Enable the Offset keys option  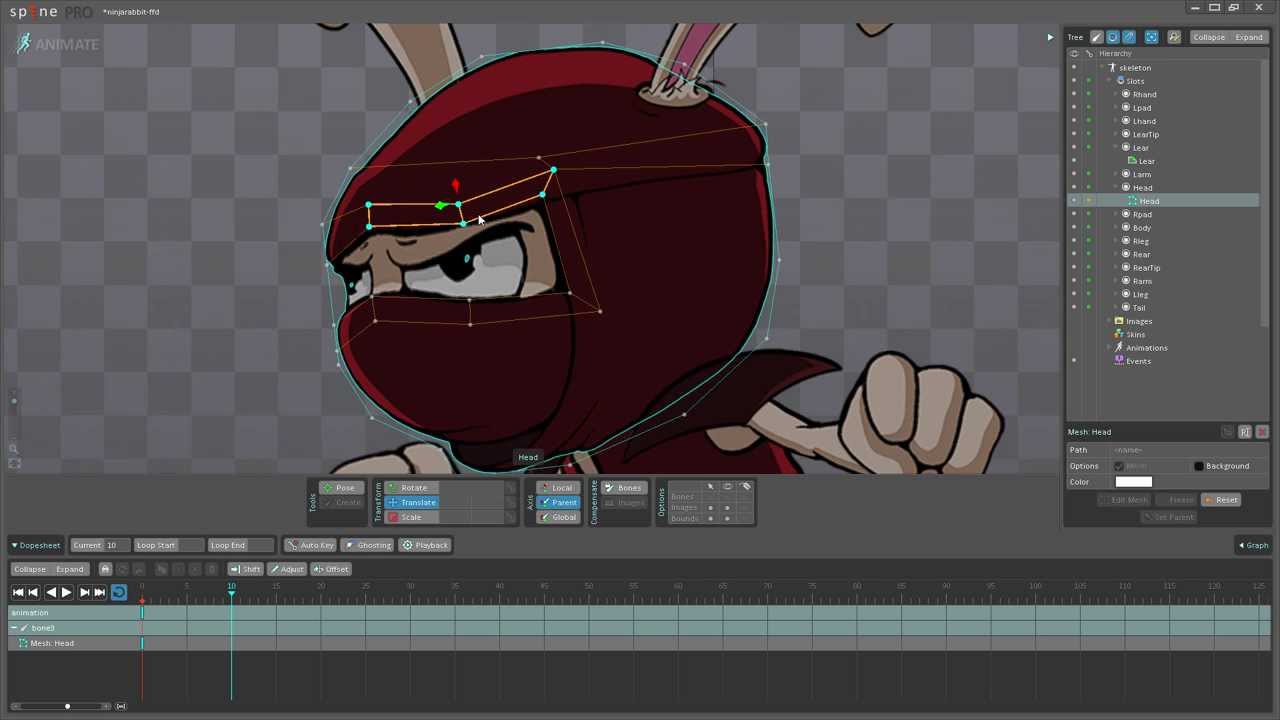coord(331,569)
